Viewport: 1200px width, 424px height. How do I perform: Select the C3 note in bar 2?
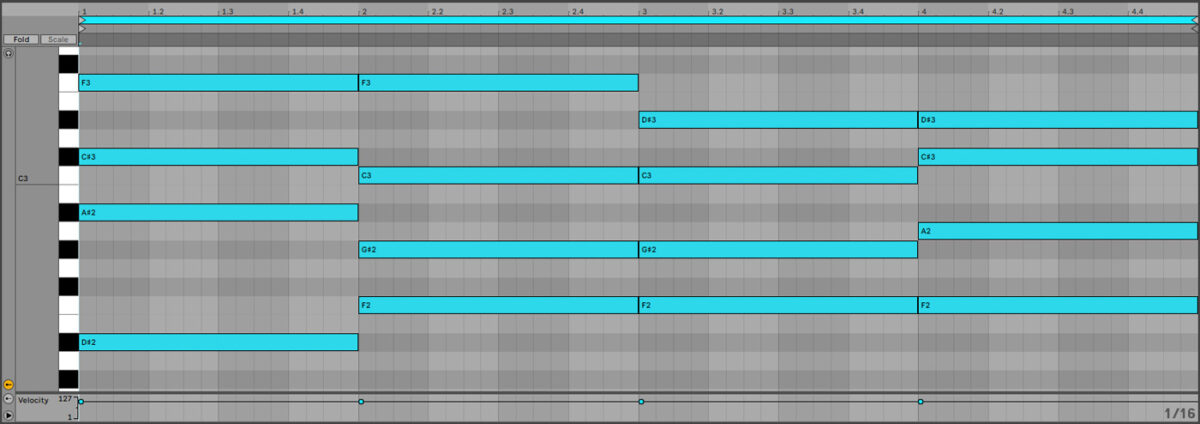tap(498, 175)
